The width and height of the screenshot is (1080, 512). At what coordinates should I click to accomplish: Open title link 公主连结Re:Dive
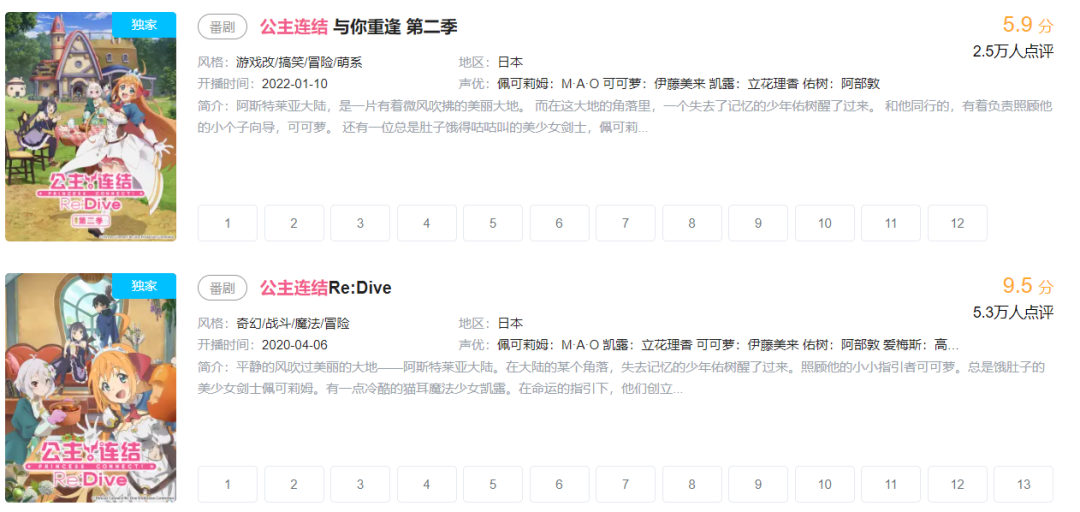(x=325, y=287)
